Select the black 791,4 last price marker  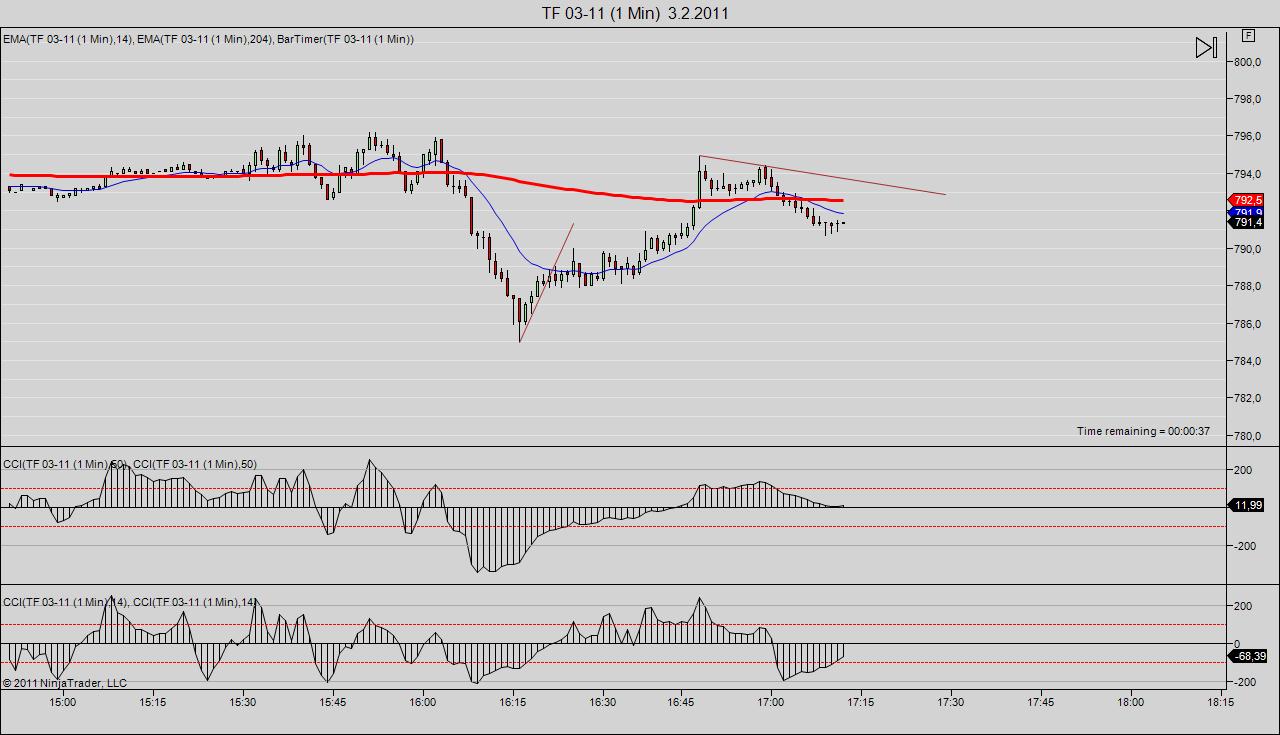pos(1247,222)
